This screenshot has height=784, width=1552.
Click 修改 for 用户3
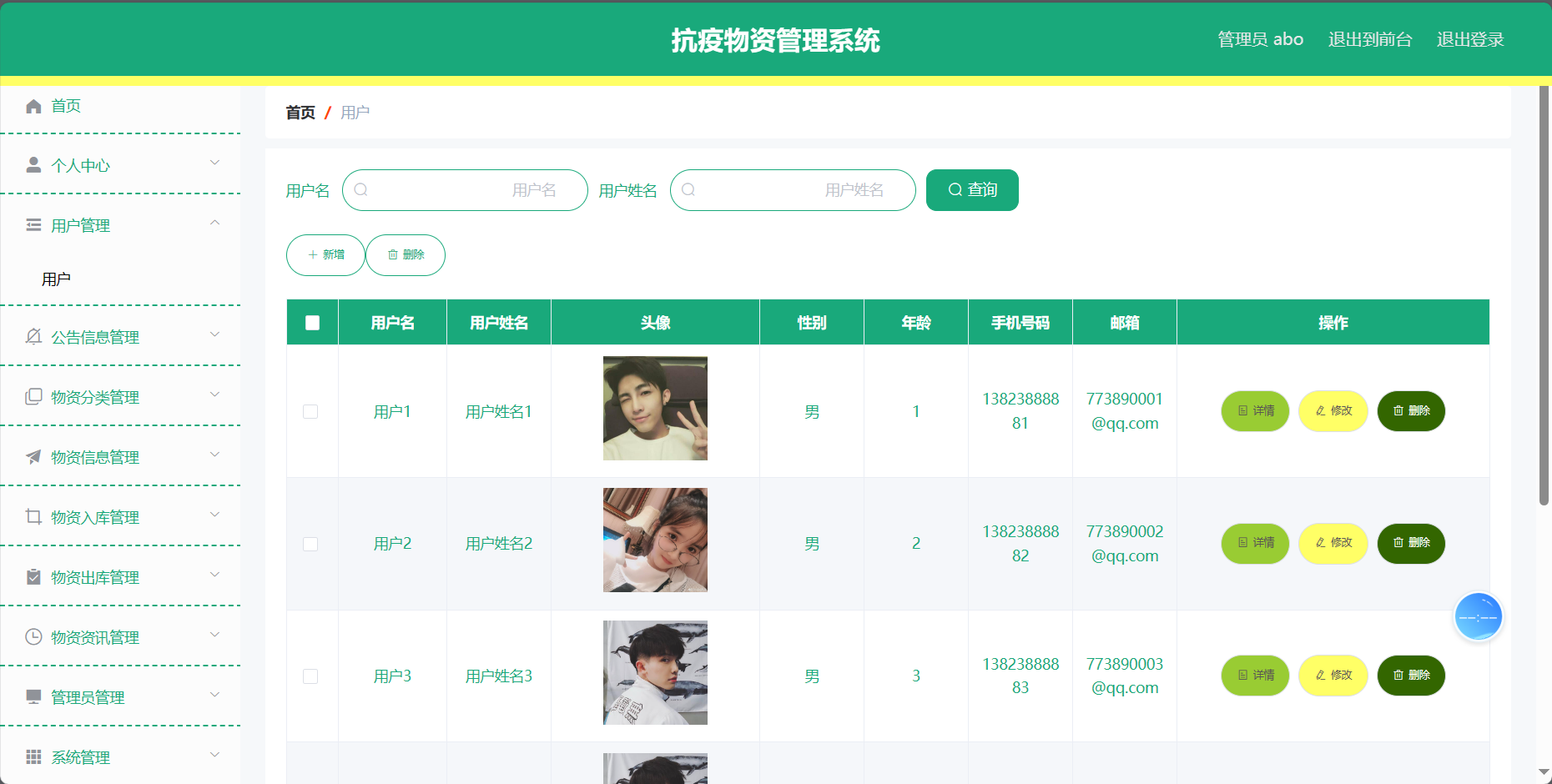click(x=1333, y=676)
